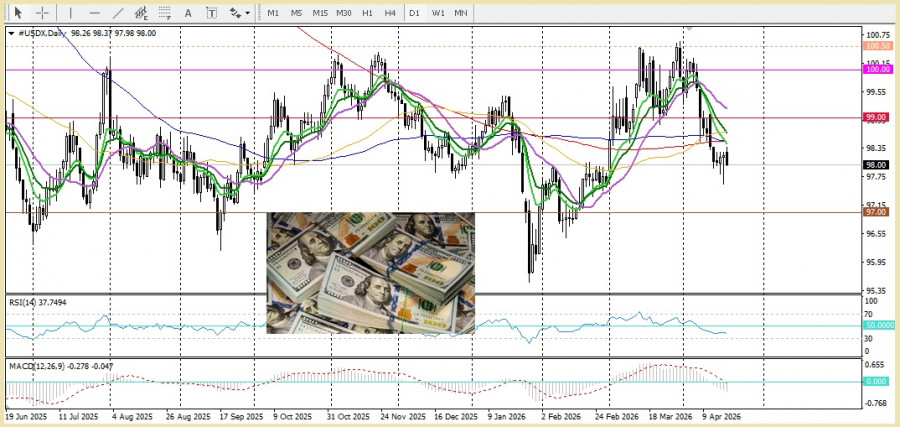Select the Fibonacci retracement tool
900x427 pixels.
pyautogui.click(x=165, y=13)
